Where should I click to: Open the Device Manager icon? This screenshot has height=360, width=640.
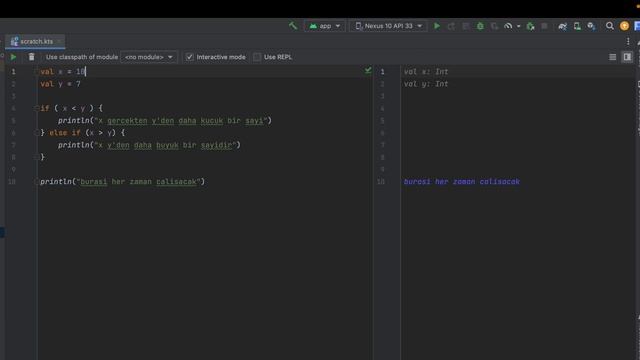[x=577, y=26]
